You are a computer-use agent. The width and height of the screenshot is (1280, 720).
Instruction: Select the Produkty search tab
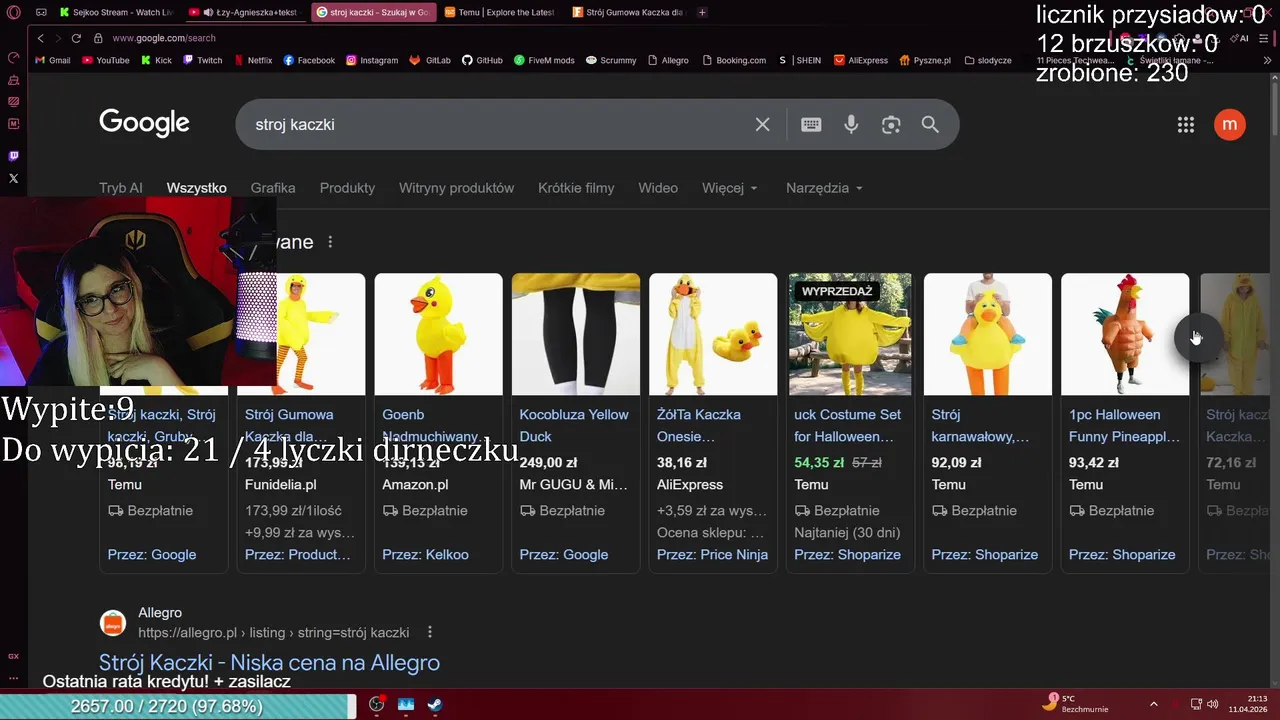(x=347, y=188)
